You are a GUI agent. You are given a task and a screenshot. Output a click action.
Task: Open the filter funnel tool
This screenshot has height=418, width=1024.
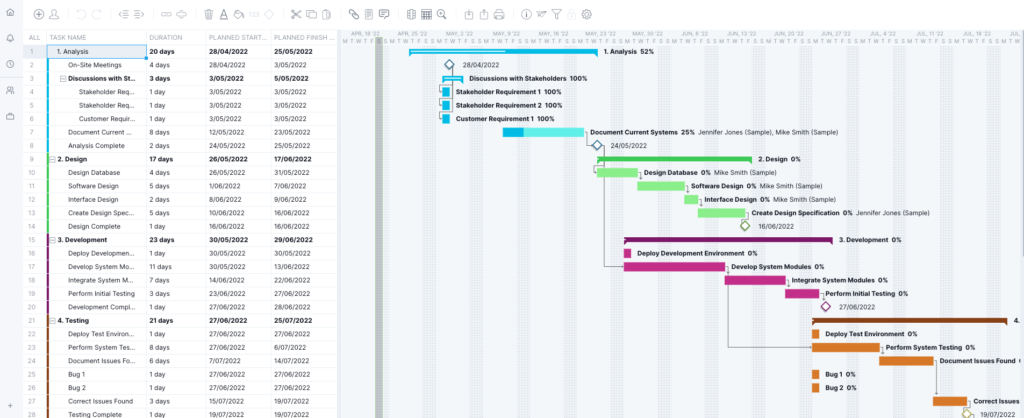click(x=557, y=15)
